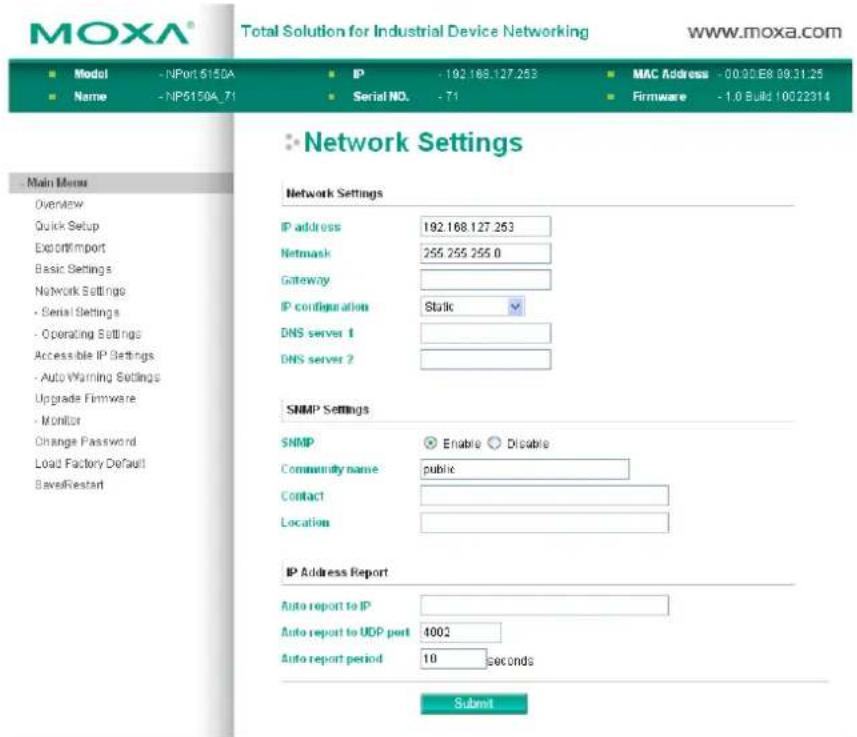Image resolution: width=857 pixels, height=737 pixels.
Task: Open Load Factory Default
Action: click(x=90, y=464)
